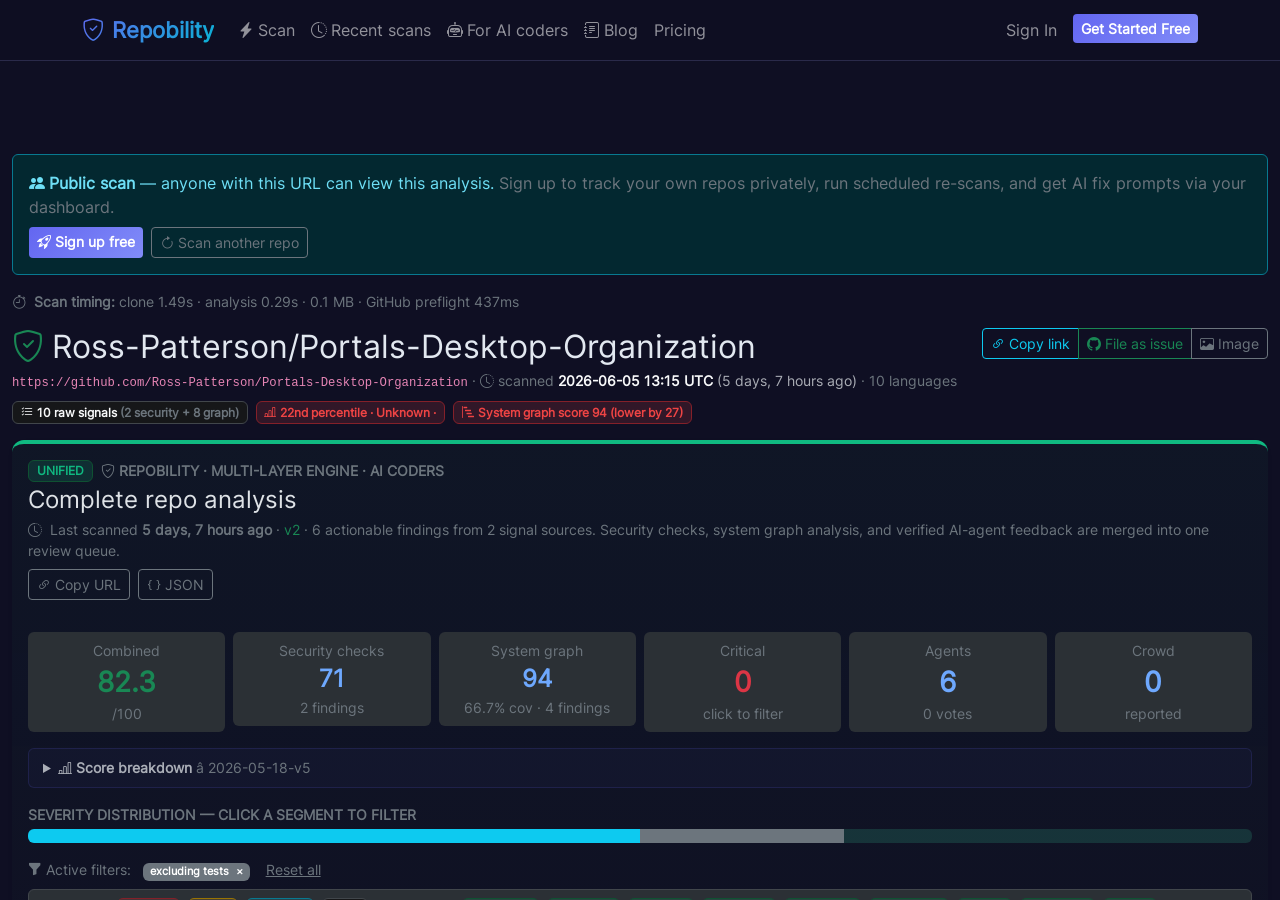Click the Copy URL button
Viewport: 1280px width, 900px height.
coord(79,584)
